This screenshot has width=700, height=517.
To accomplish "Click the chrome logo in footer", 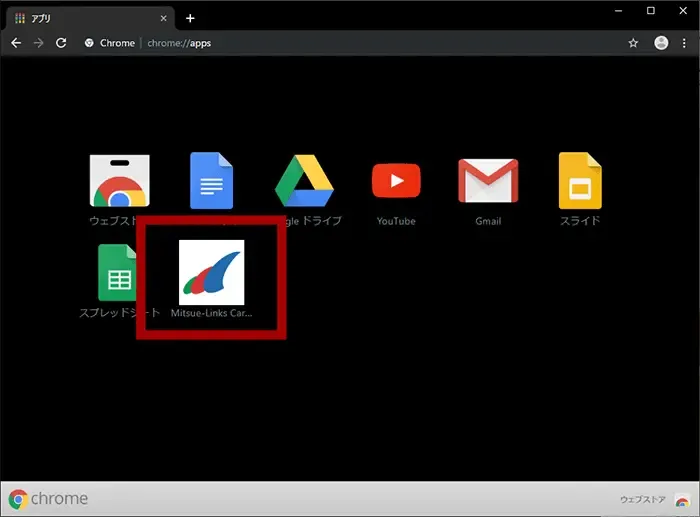I will click(48, 499).
